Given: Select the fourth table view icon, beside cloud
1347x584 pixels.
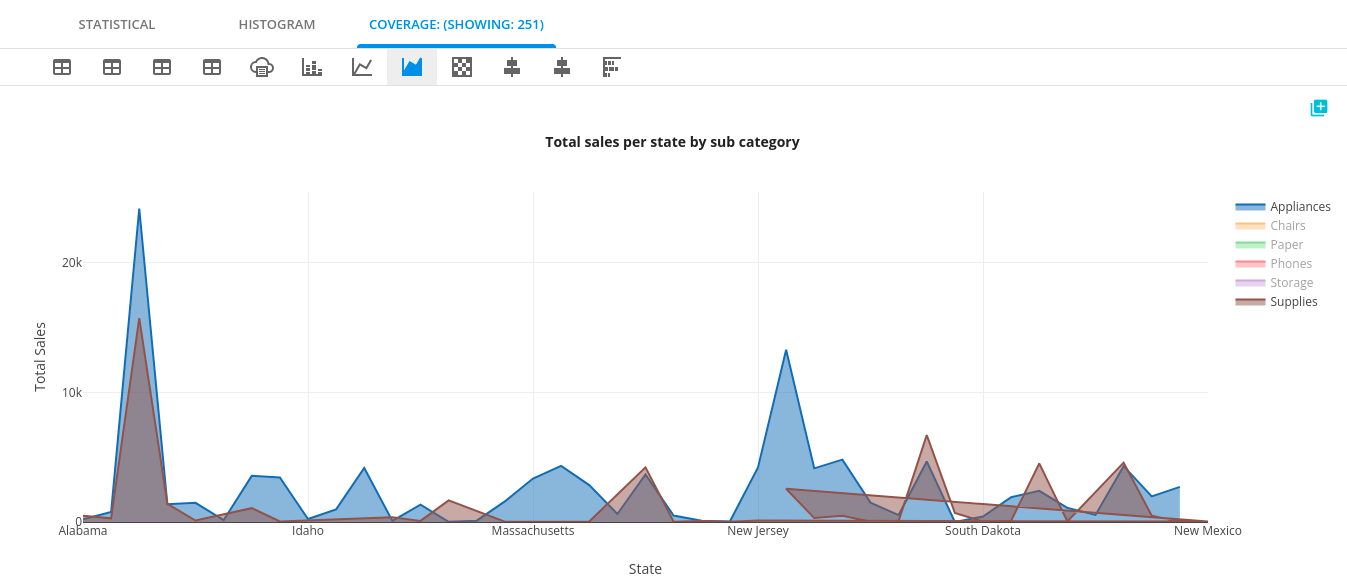Looking at the screenshot, I should pyautogui.click(x=212, y=67).
